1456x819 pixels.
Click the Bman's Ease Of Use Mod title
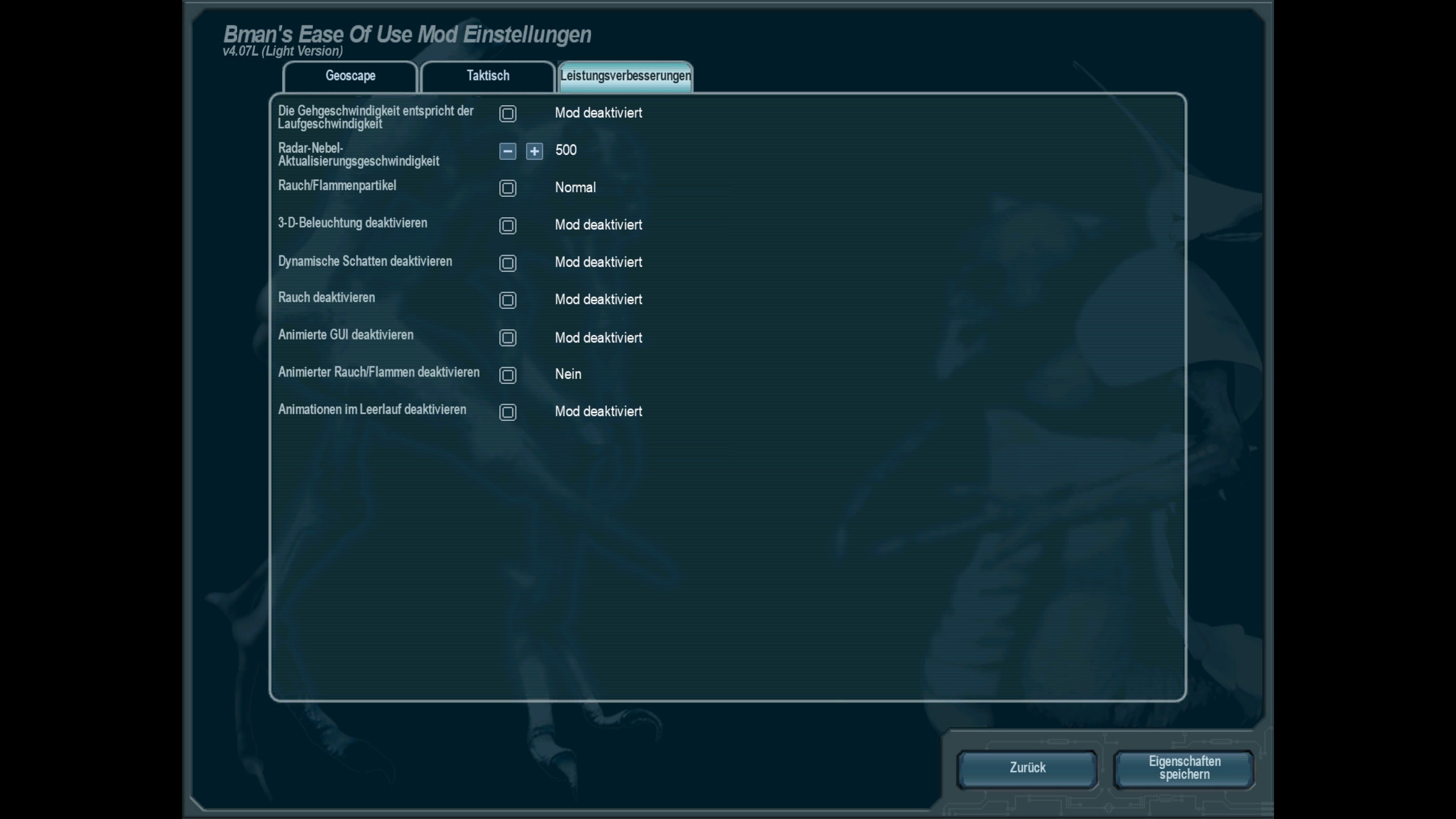click(x=407, y=35)
